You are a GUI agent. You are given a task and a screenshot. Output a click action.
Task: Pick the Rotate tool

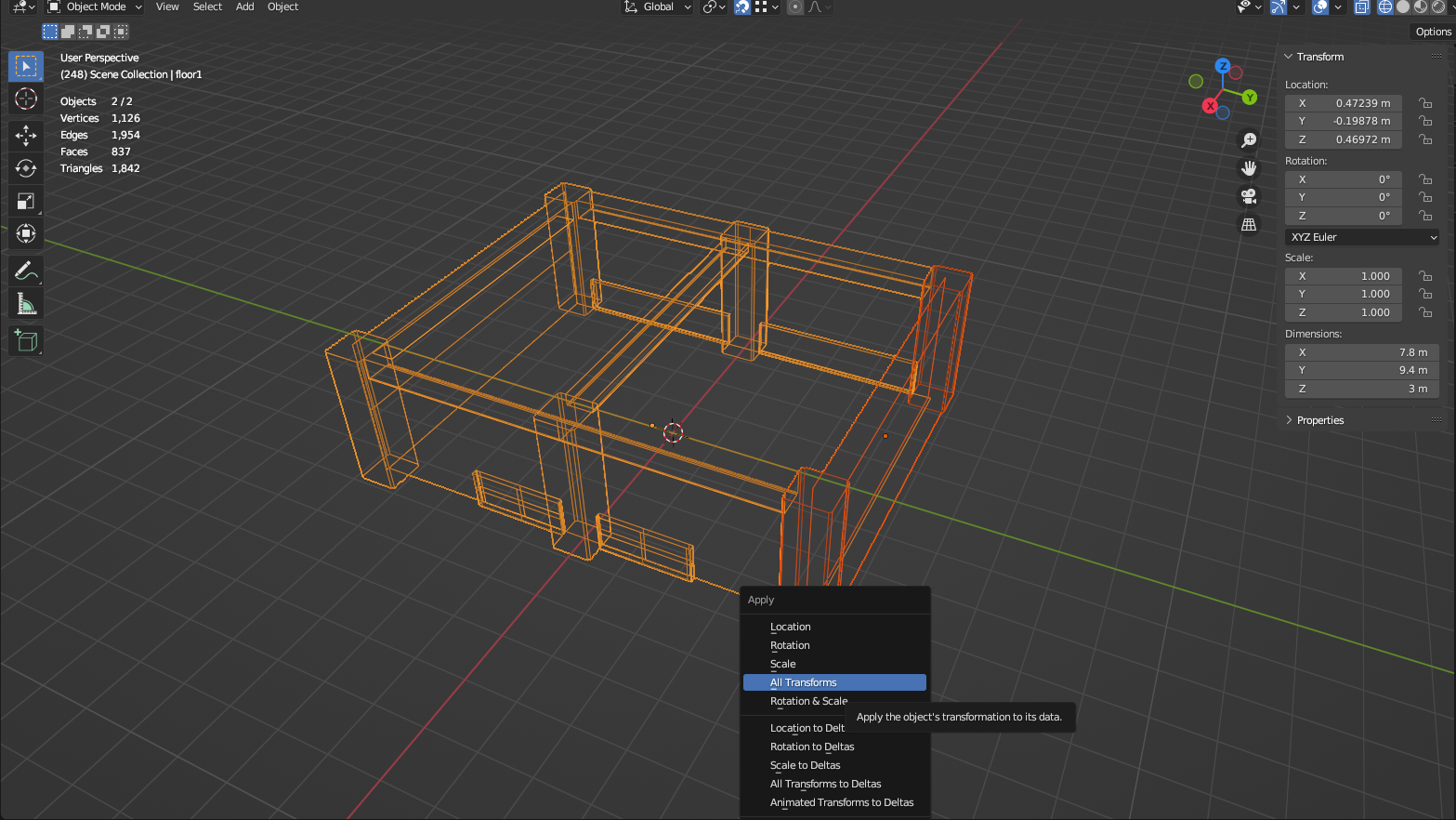tap(26, 168)
